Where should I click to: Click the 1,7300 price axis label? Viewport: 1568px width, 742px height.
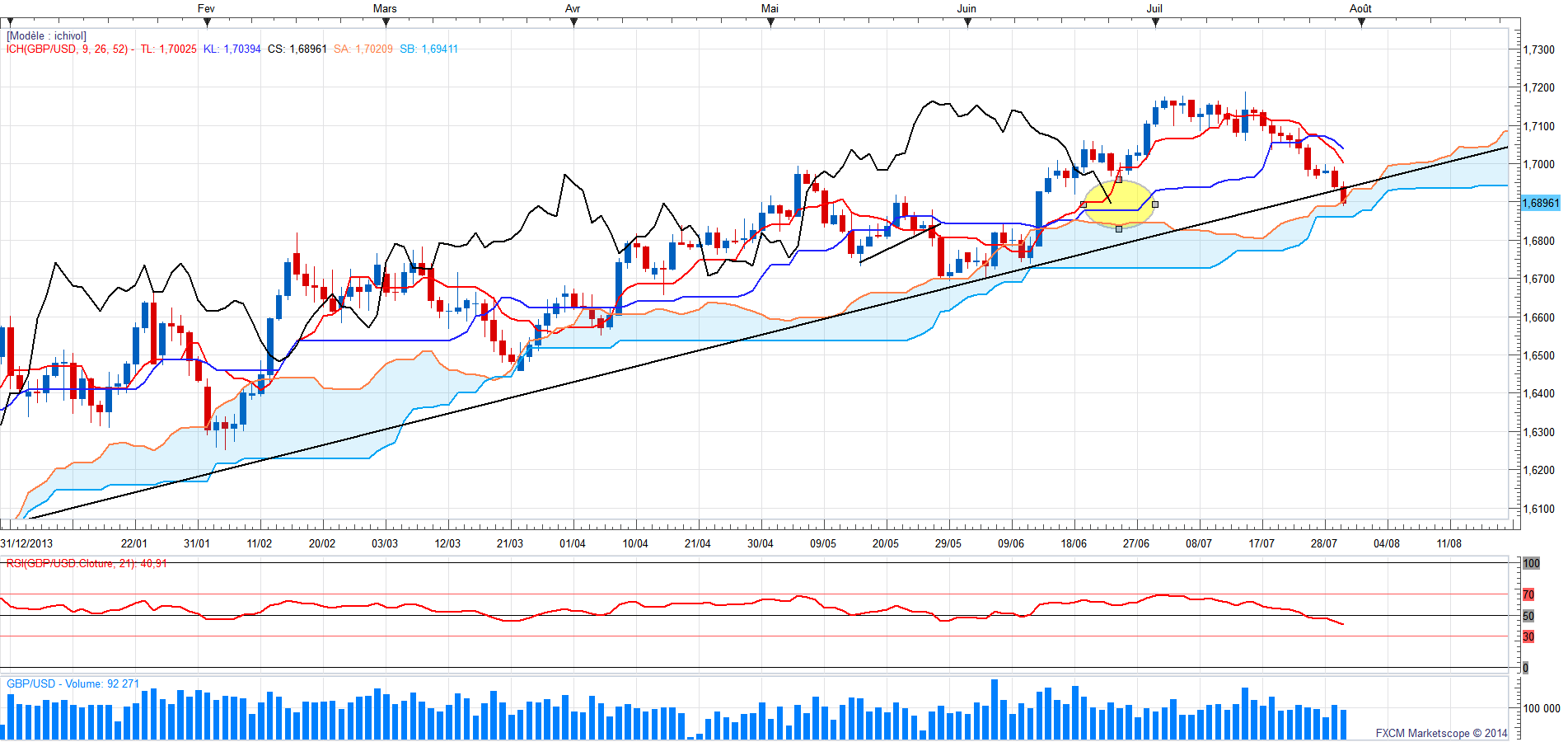[x=1538, y=49]
